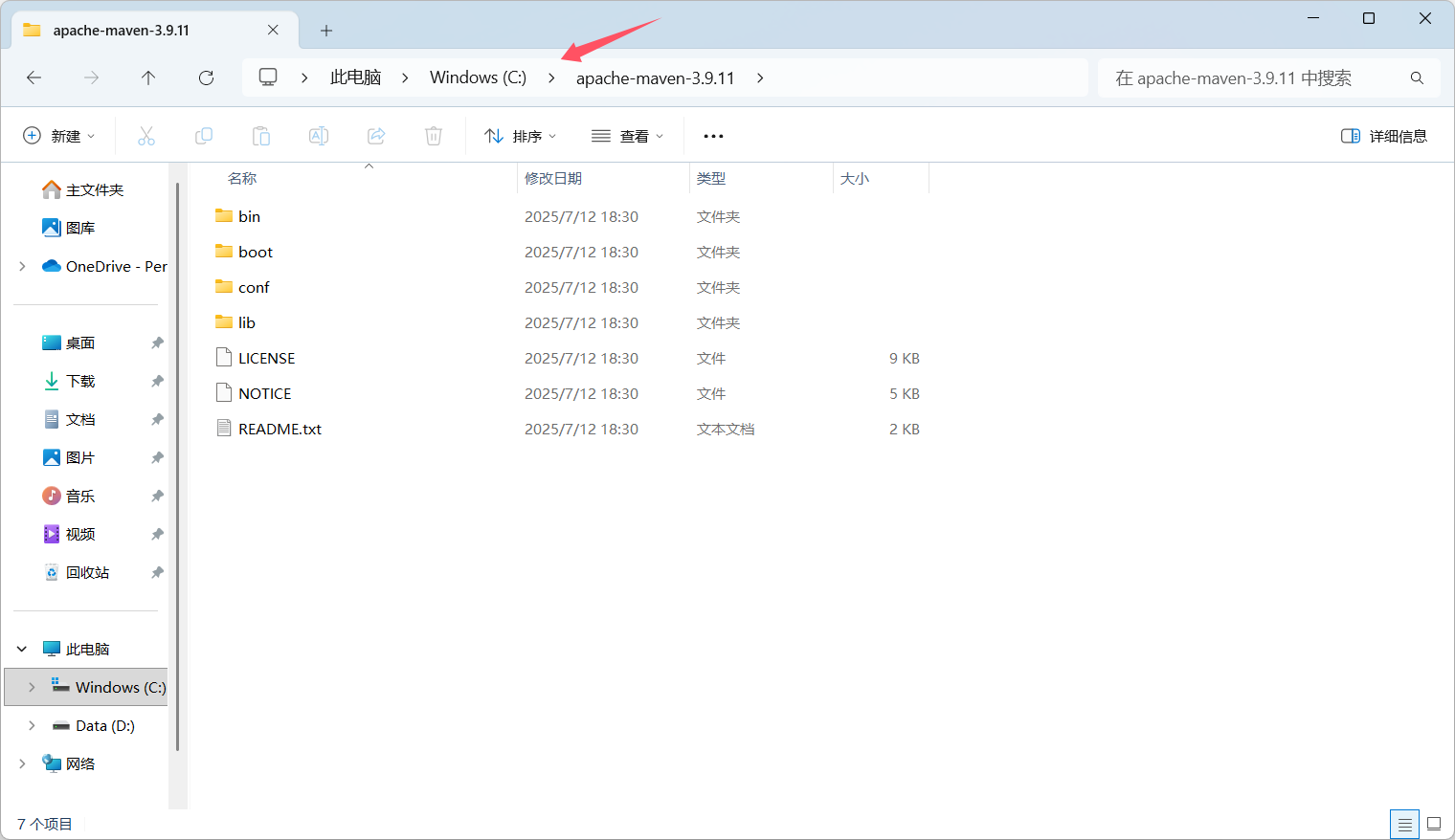Switch to details list view in status bar
Image resolution: width=1455 pixels, height=840 pixels.
click(1404, 824)
